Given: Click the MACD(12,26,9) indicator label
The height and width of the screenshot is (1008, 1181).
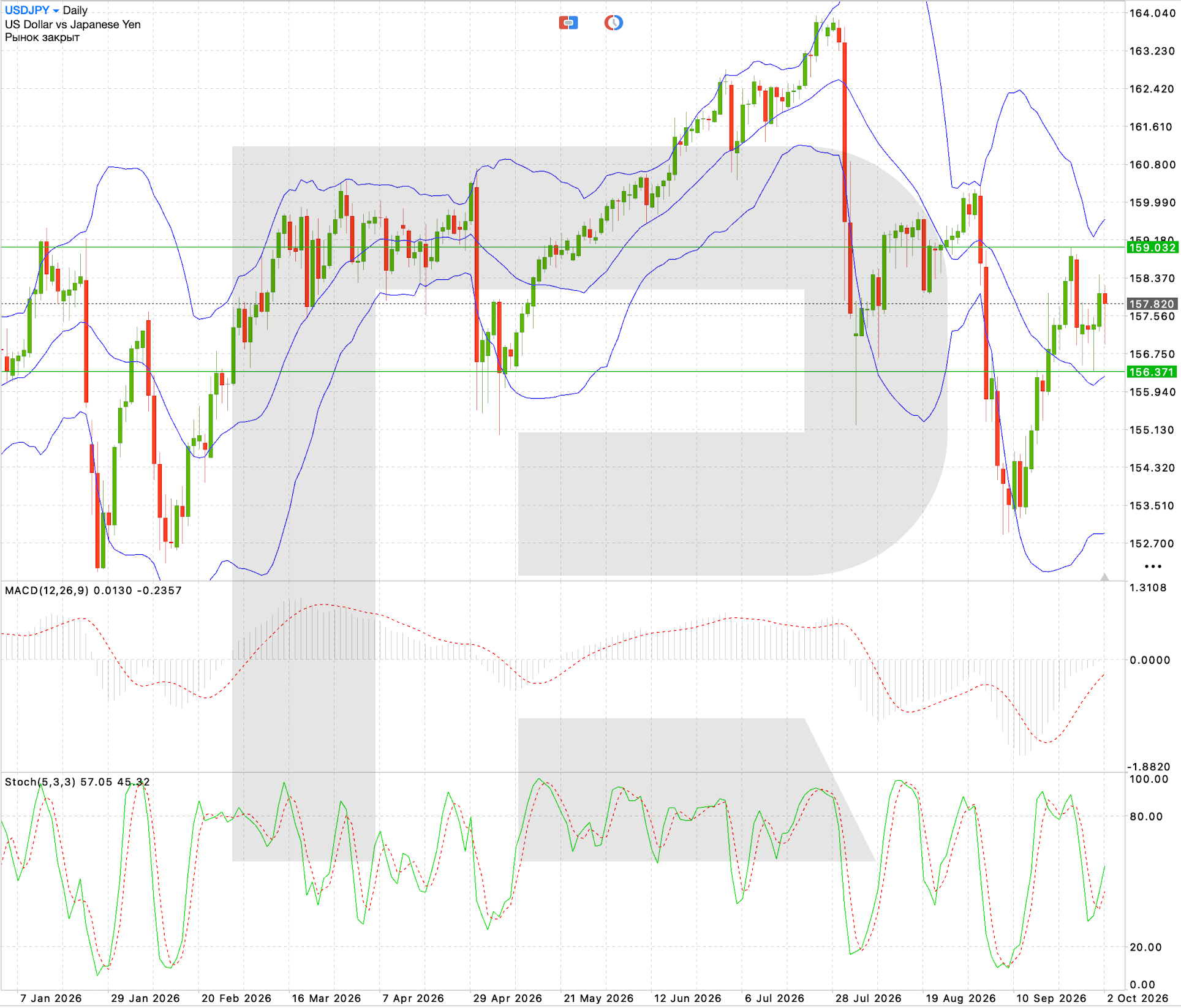Looking at the screenshot, I should click(47, 590).
